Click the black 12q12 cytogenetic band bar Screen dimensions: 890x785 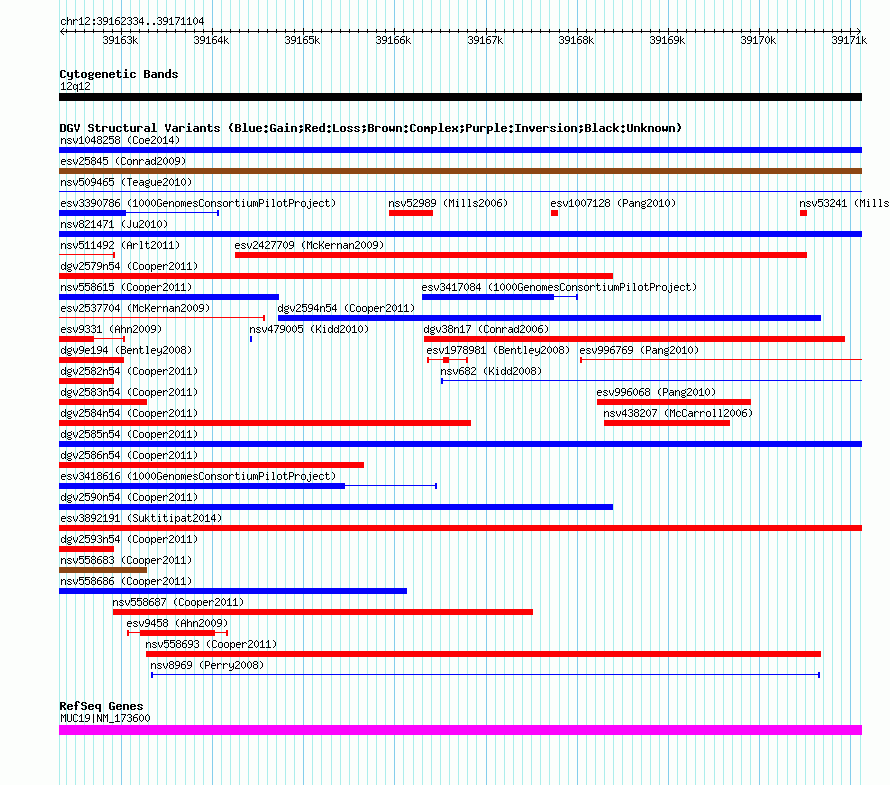tap(460, 97)
